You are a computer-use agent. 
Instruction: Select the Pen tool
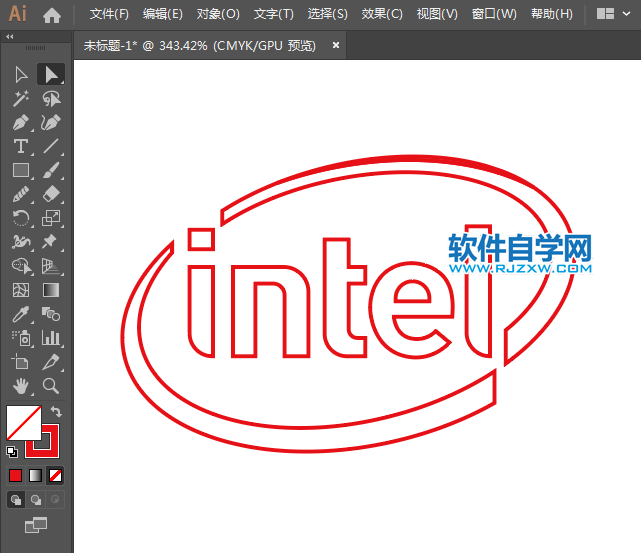(x=20, y=123)
